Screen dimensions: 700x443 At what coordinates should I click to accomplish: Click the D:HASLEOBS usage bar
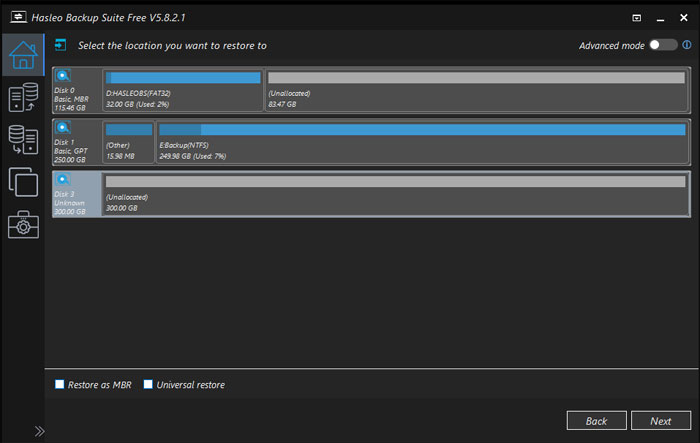coord(183,78)
